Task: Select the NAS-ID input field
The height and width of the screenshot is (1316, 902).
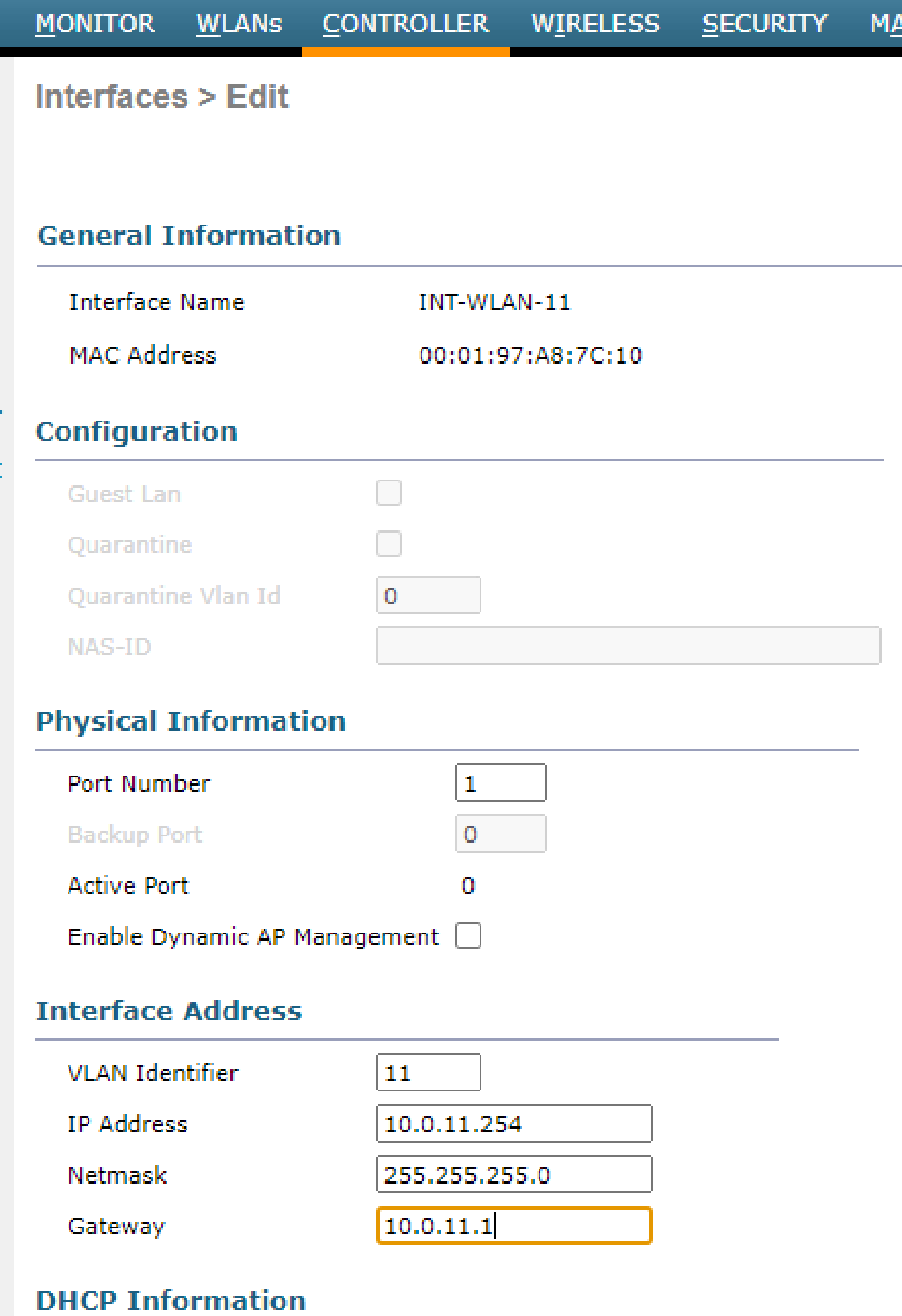Action: click(x=628, y=645)
